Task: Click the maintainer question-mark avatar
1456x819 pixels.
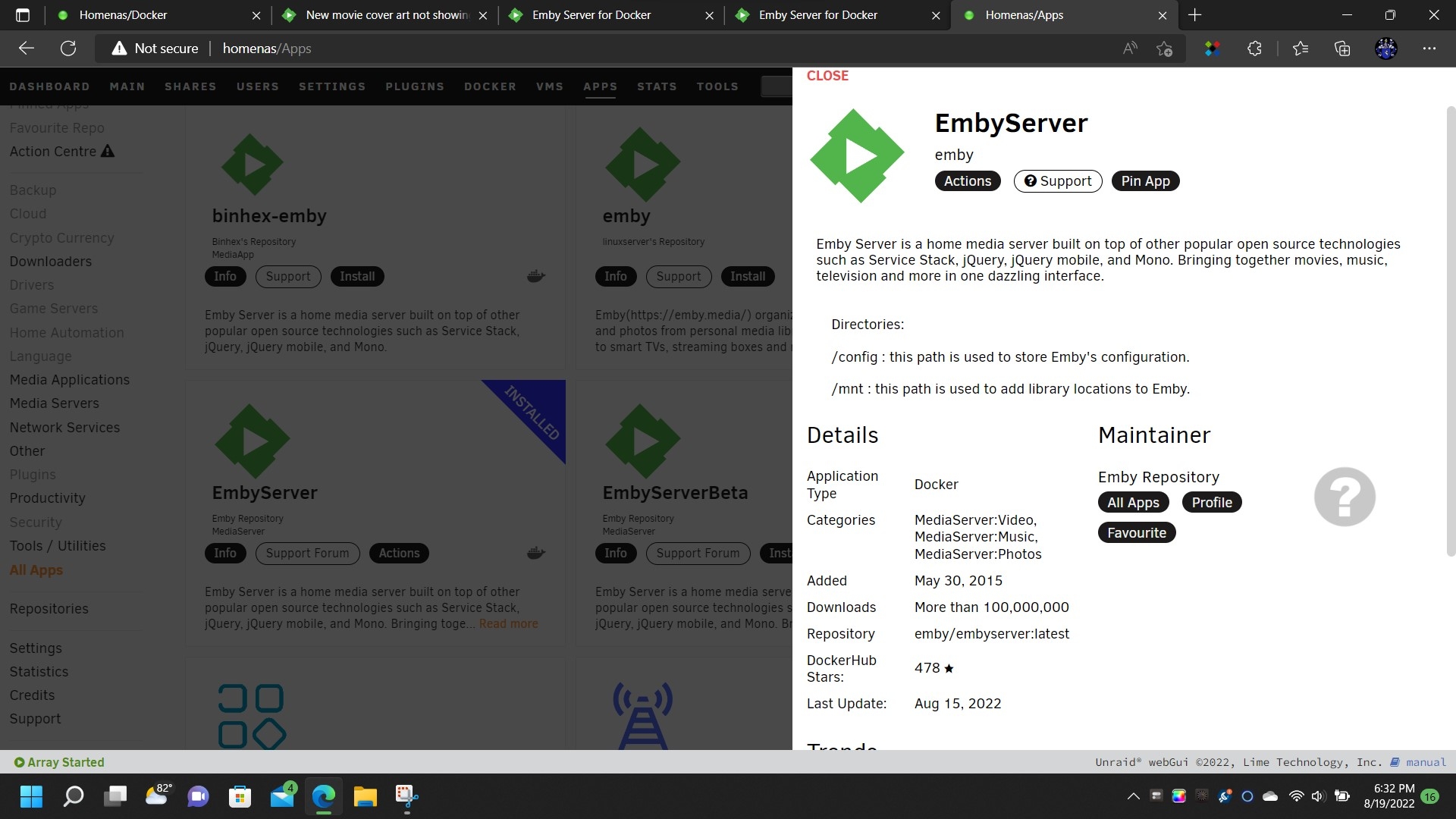Action: pyautogui.click(x=1344, y=497)
